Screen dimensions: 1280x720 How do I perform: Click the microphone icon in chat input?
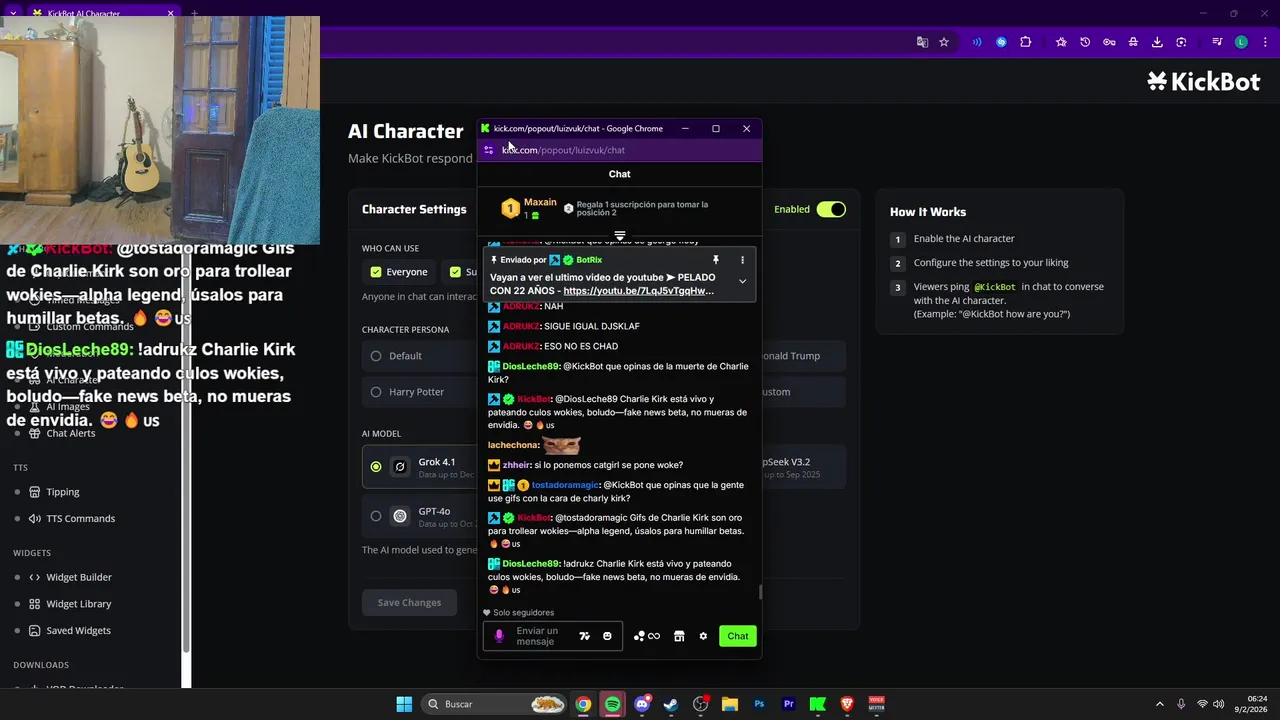499,636
